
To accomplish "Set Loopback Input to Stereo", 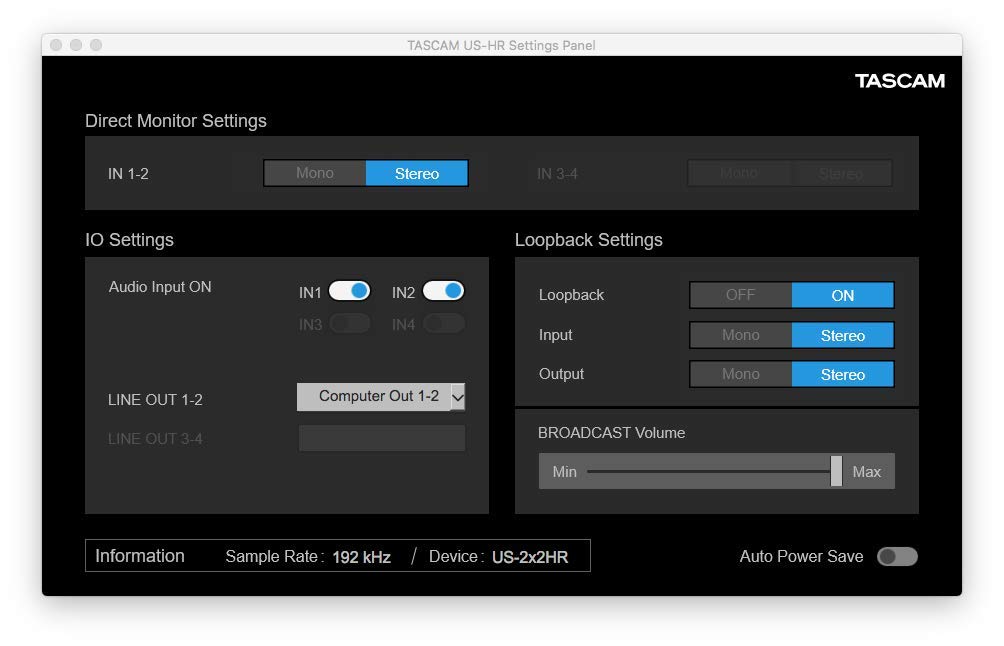I will [842, 335].
